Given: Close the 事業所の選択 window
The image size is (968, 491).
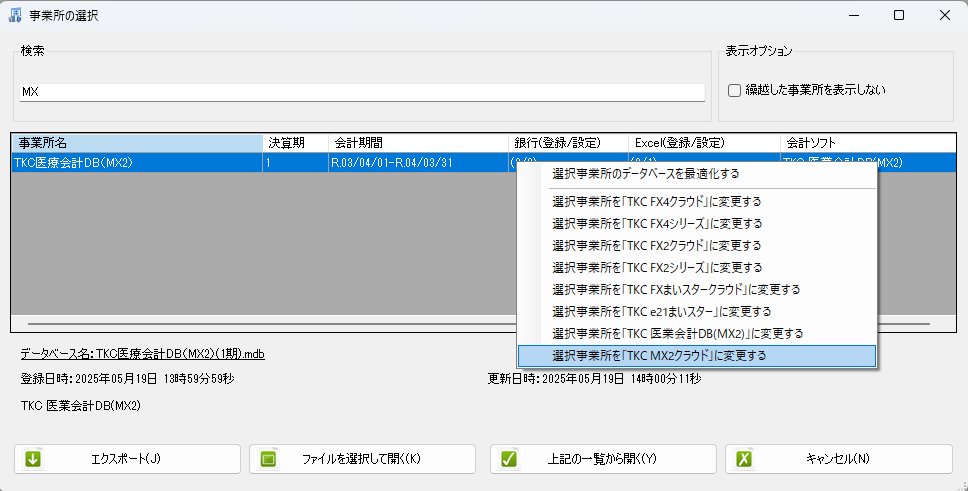Looking at the screenshot, I should click(x=945, y=15).
